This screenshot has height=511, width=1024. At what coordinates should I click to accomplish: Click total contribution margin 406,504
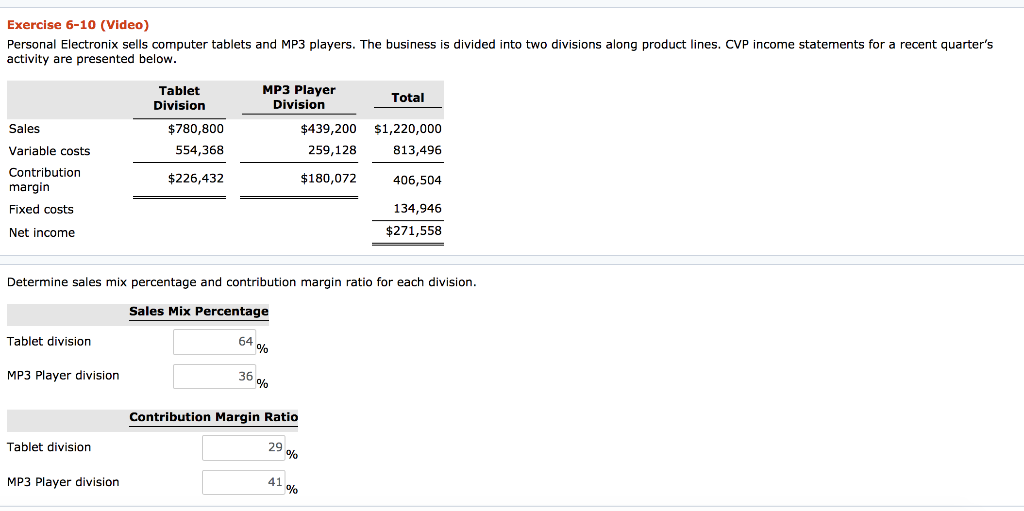coord(417,180)
